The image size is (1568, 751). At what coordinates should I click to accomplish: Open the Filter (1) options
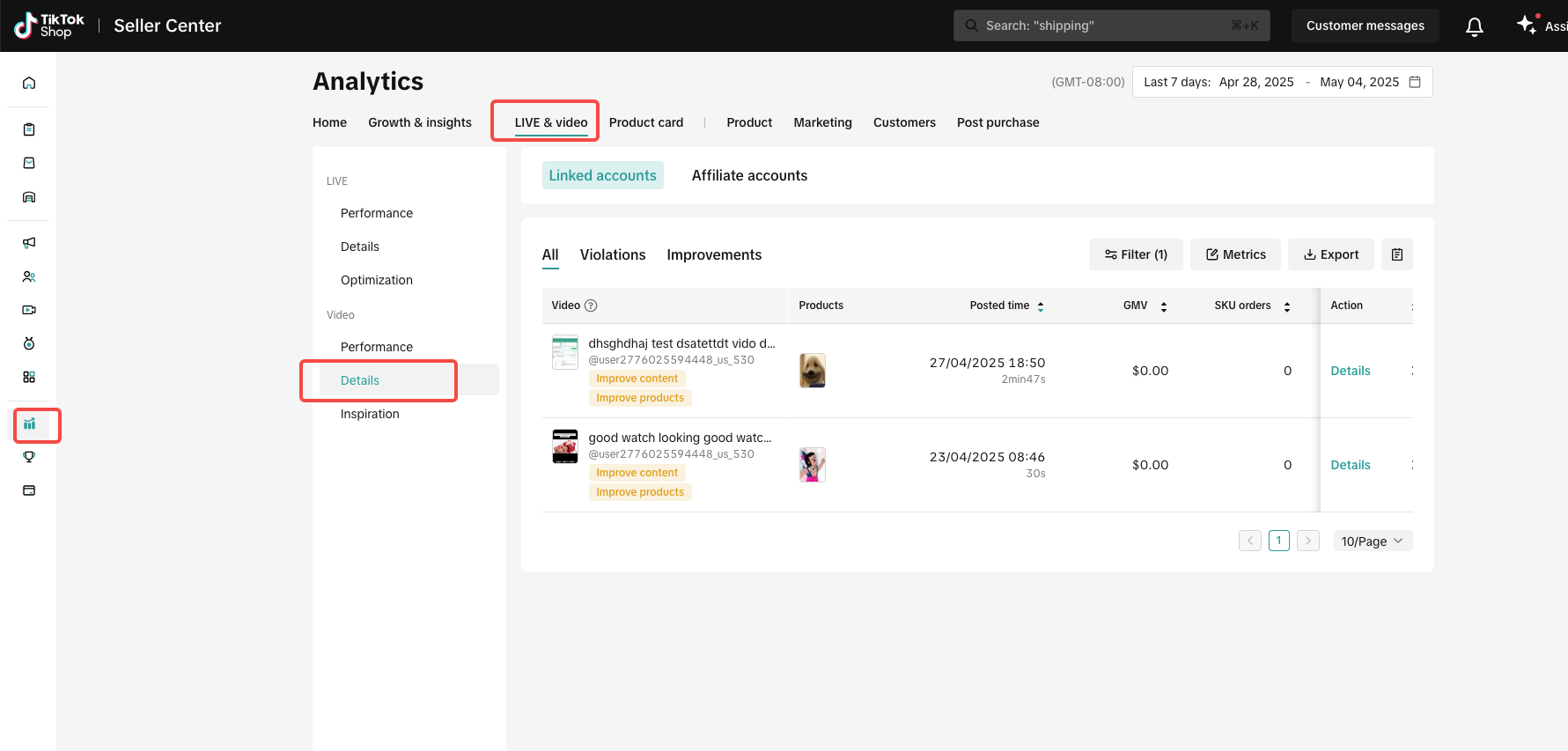(x=1136, y=254)
